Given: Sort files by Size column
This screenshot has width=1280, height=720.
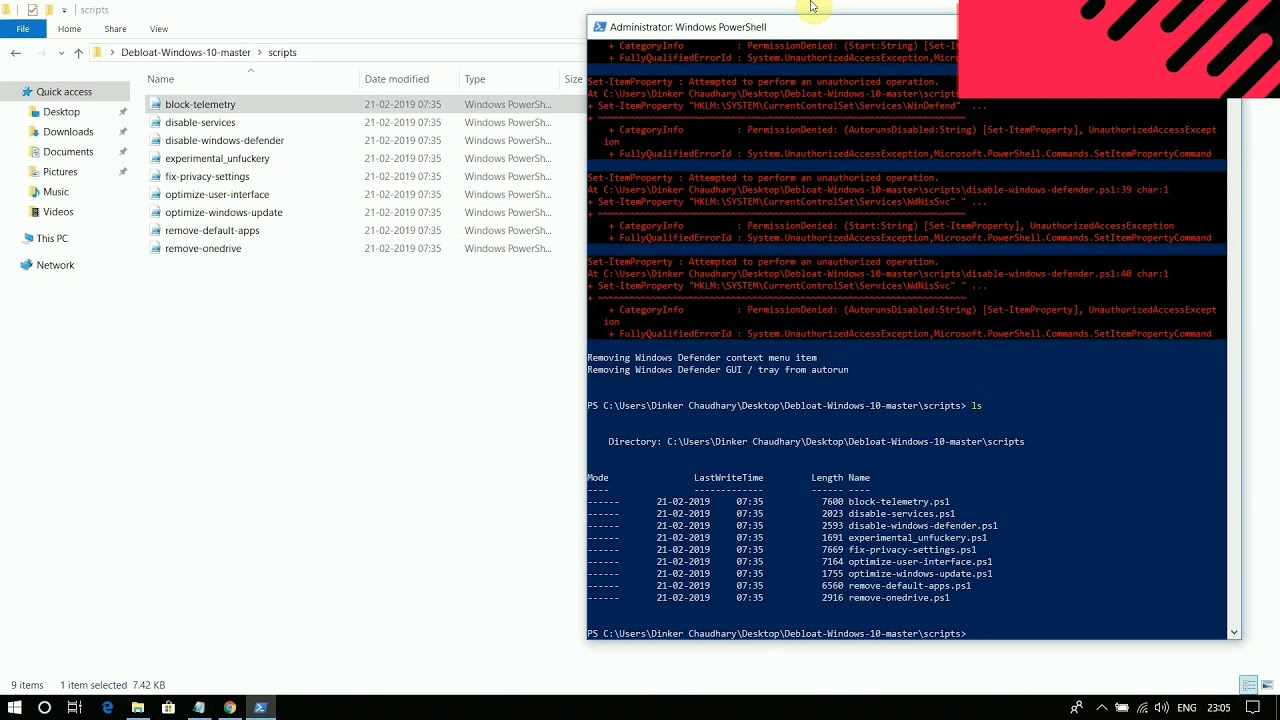Looking at the screenshot, I should (x=573, y=79).
